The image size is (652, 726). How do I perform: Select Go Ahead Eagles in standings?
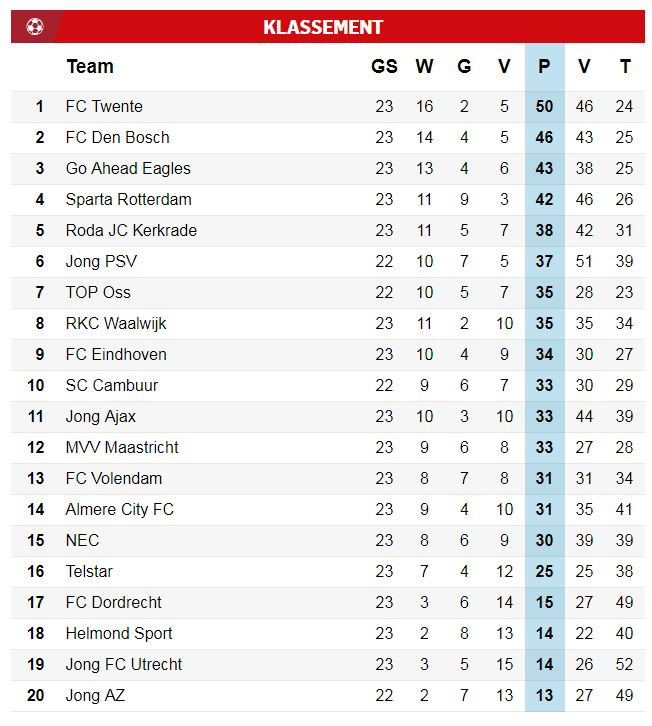pyautogui.click(x=128, y=169)
